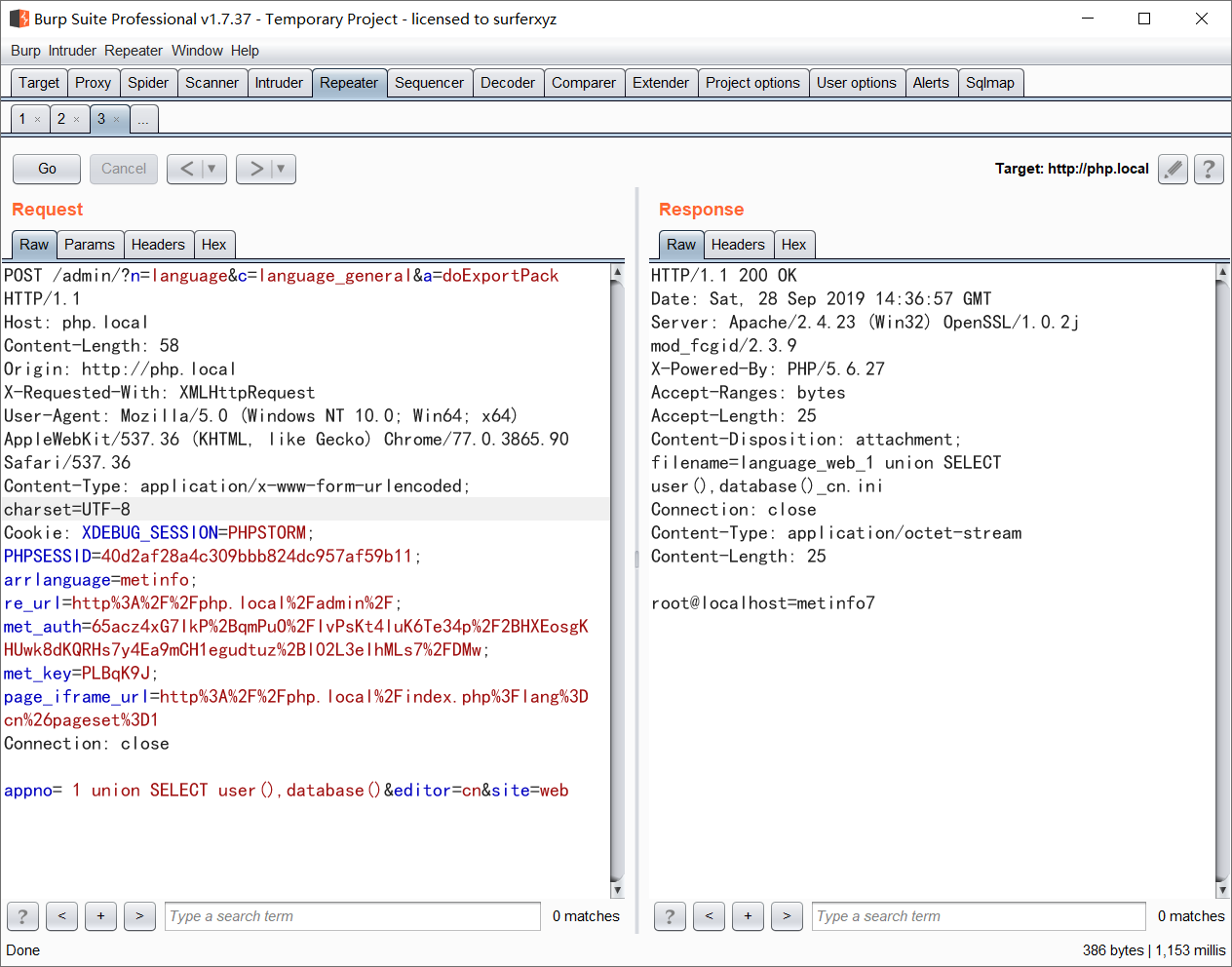Jump to next response search match
Viewport: 1232px width, 967px height.
pyautogui.click(x=787, y=916)
